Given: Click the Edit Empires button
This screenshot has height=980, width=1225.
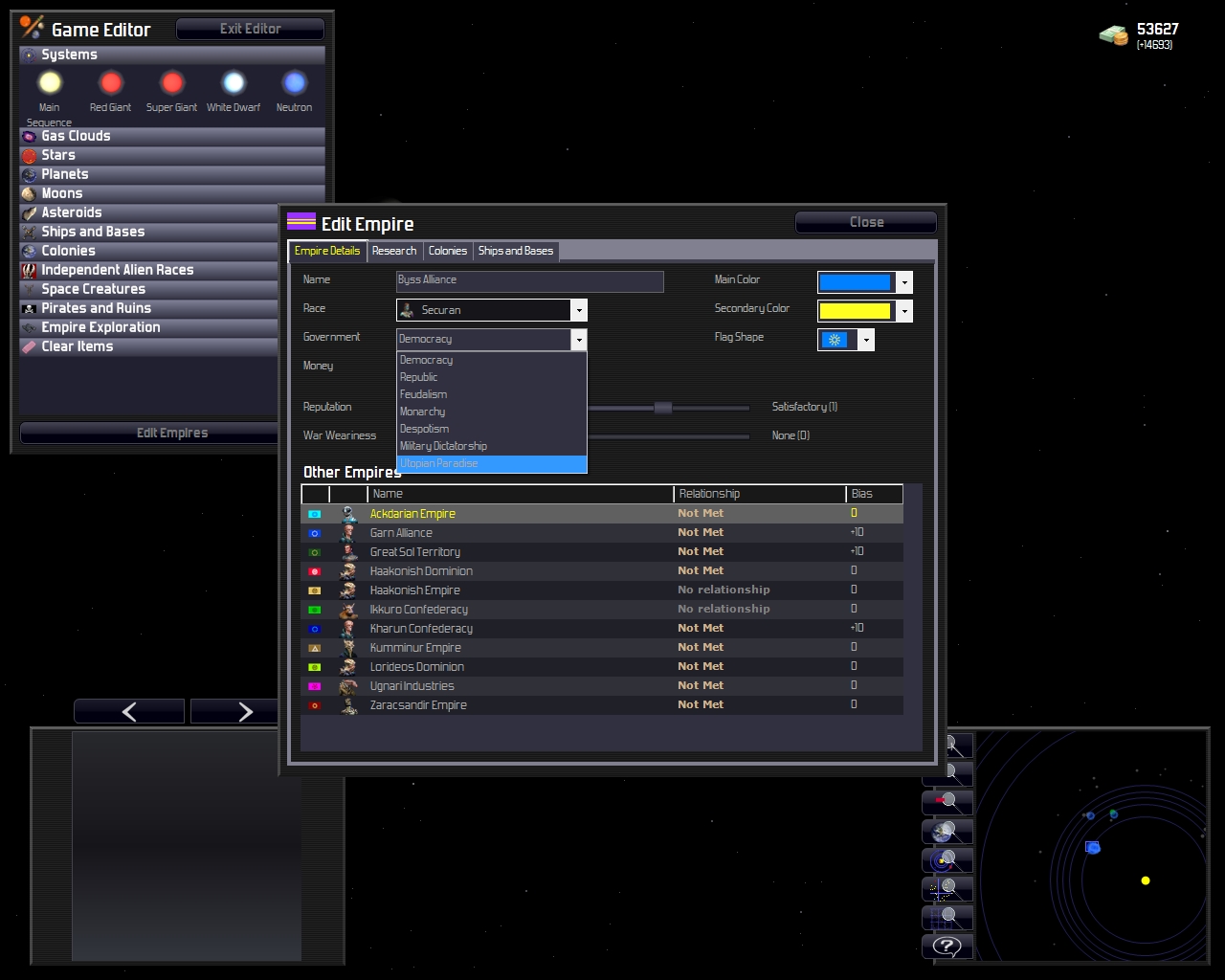Looking at the screenshot, I should 149,433.
